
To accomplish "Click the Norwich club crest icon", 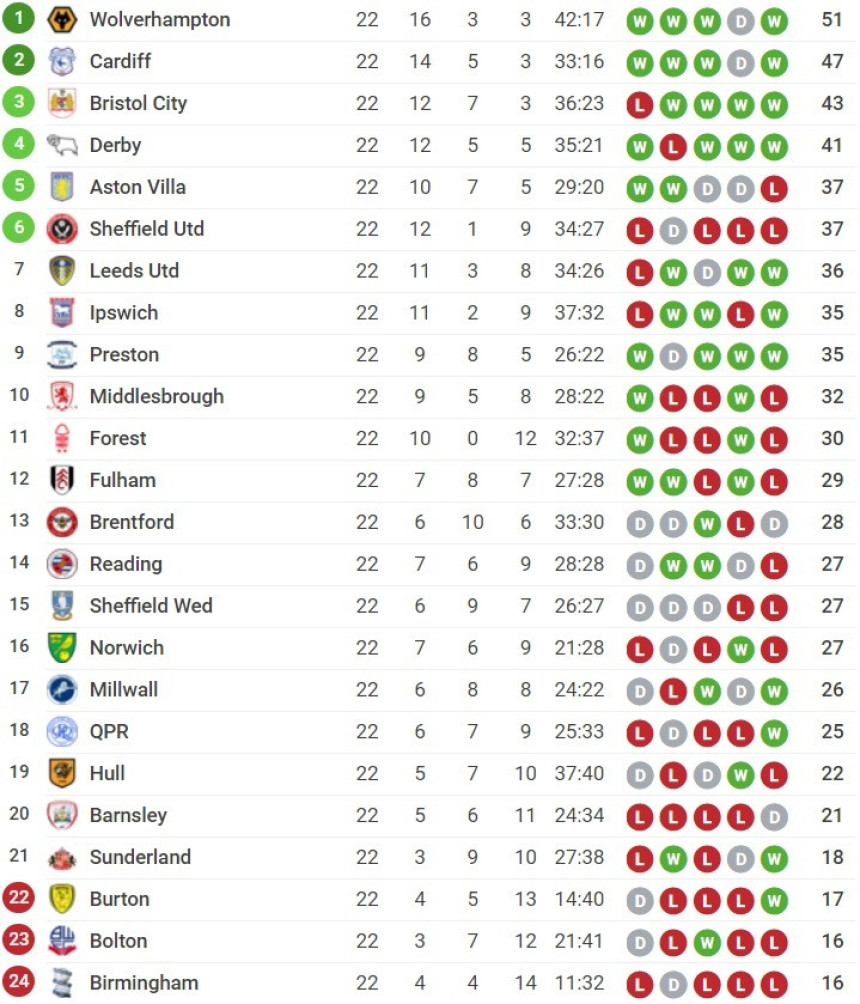I will pos(62,648).
